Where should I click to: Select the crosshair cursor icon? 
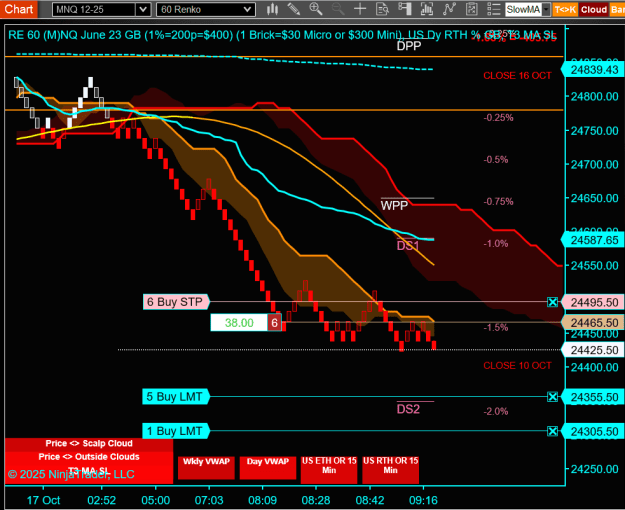tap(360, 9)
